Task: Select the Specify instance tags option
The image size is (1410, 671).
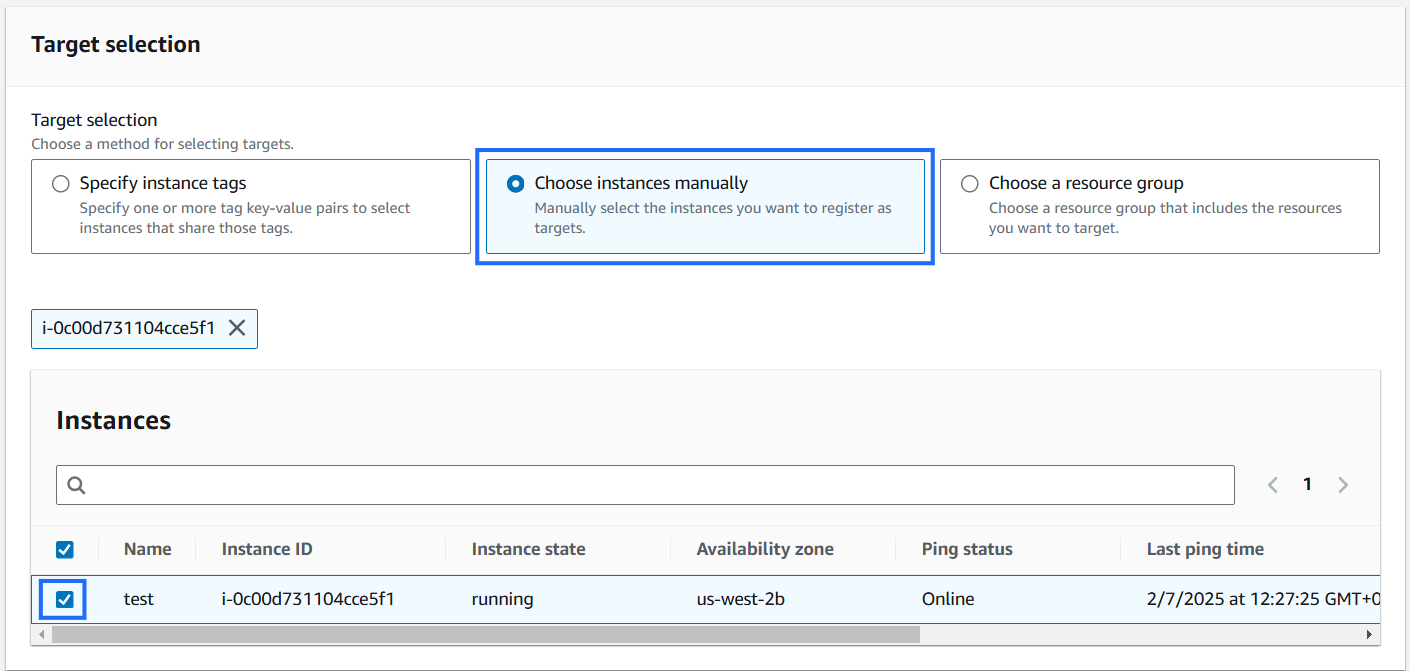Action: pos(61,184)
